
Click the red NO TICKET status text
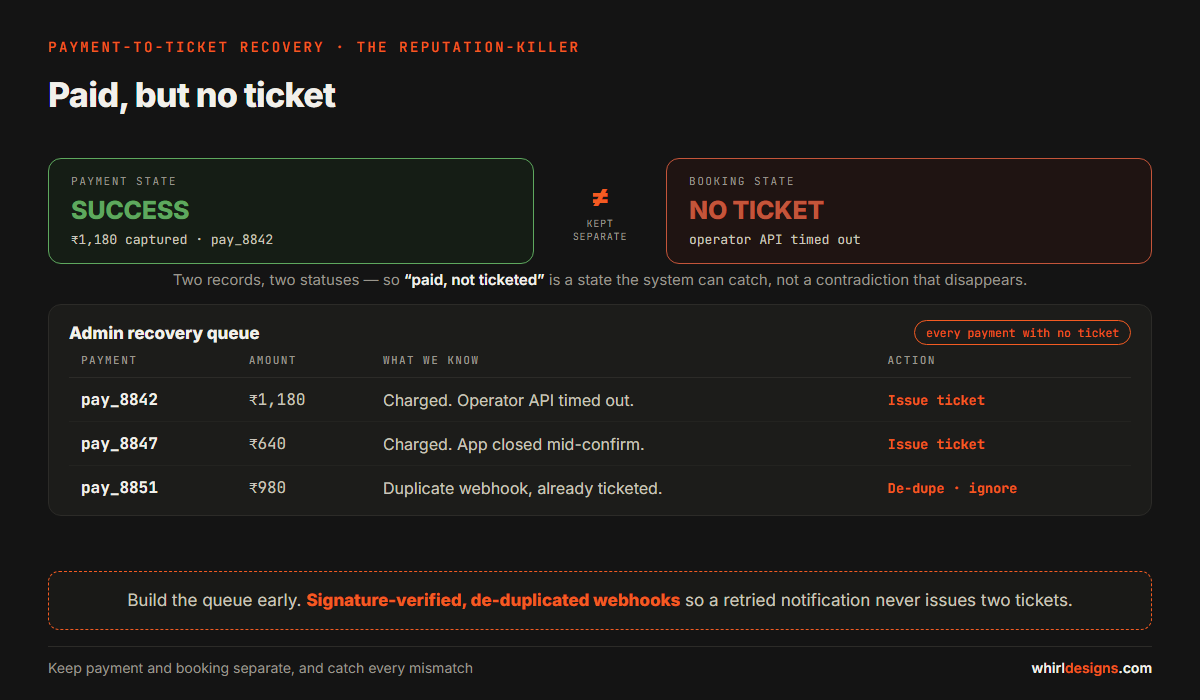coord(756,210)
